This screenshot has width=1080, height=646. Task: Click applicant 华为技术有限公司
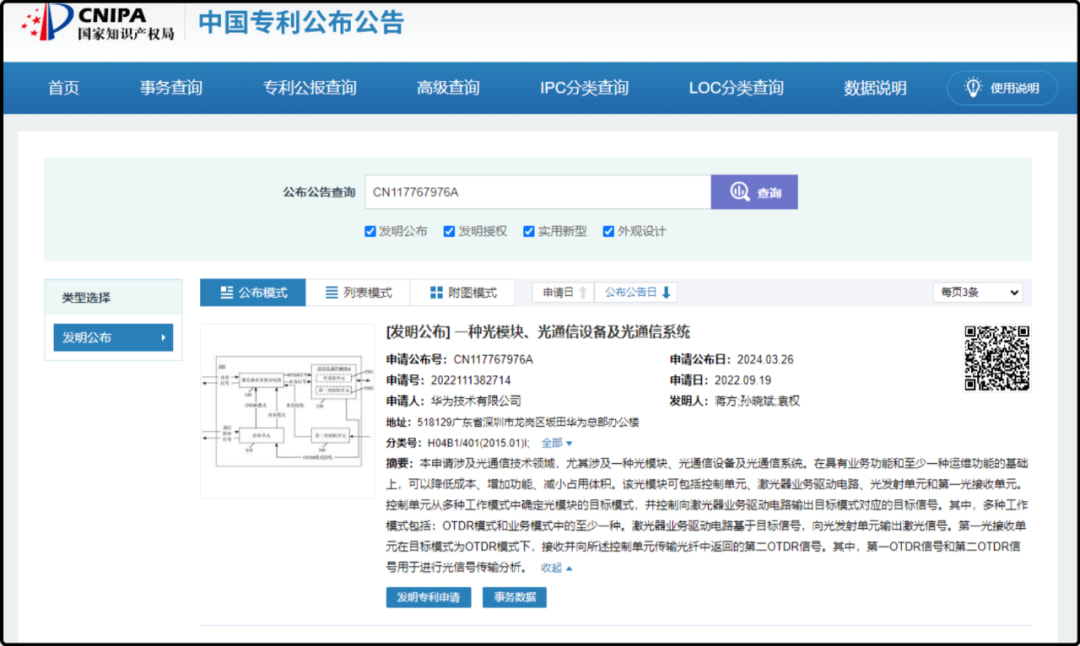(x=476, y=401)
